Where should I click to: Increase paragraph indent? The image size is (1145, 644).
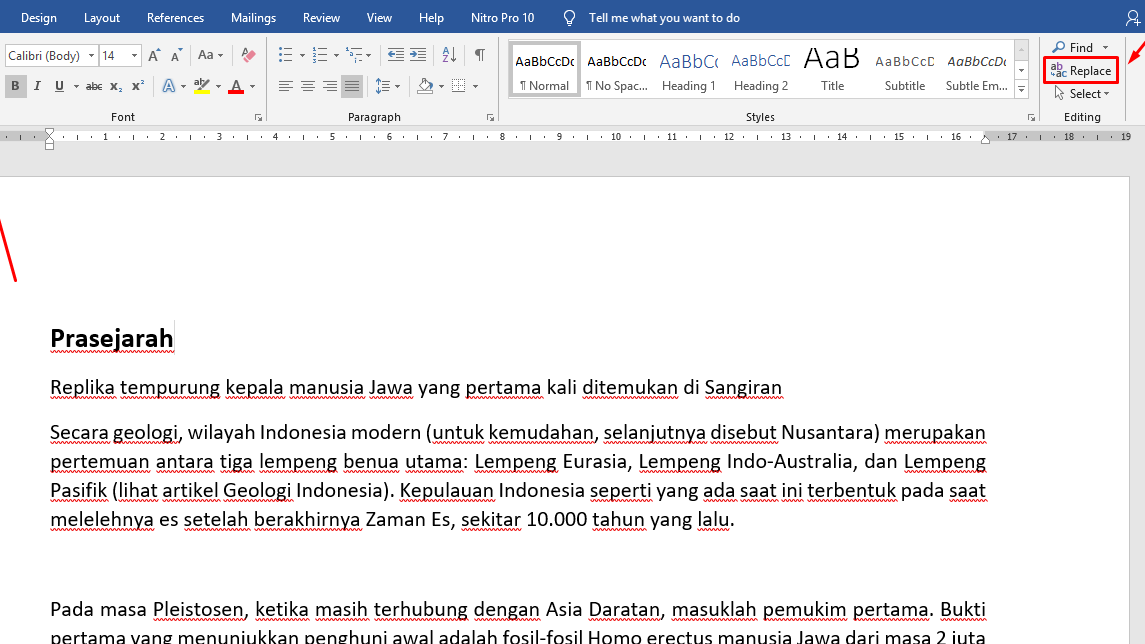418,55
